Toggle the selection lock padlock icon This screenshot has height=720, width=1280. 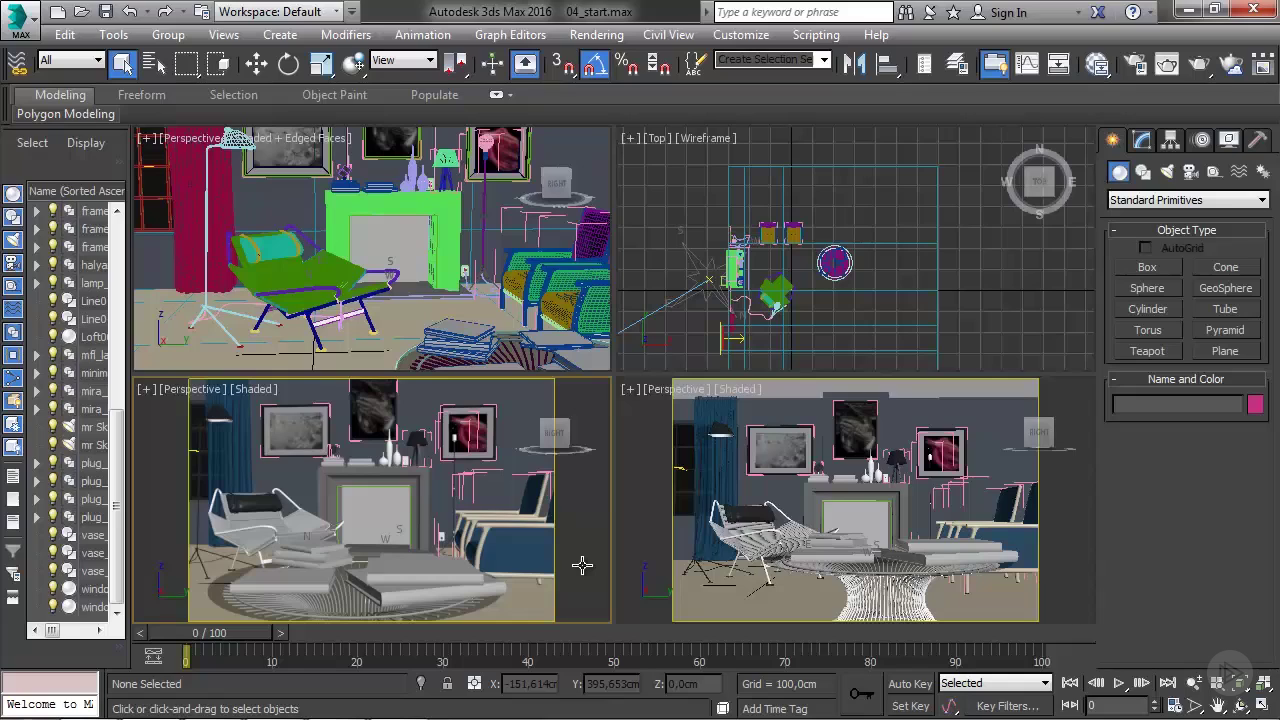pos(447,684)
